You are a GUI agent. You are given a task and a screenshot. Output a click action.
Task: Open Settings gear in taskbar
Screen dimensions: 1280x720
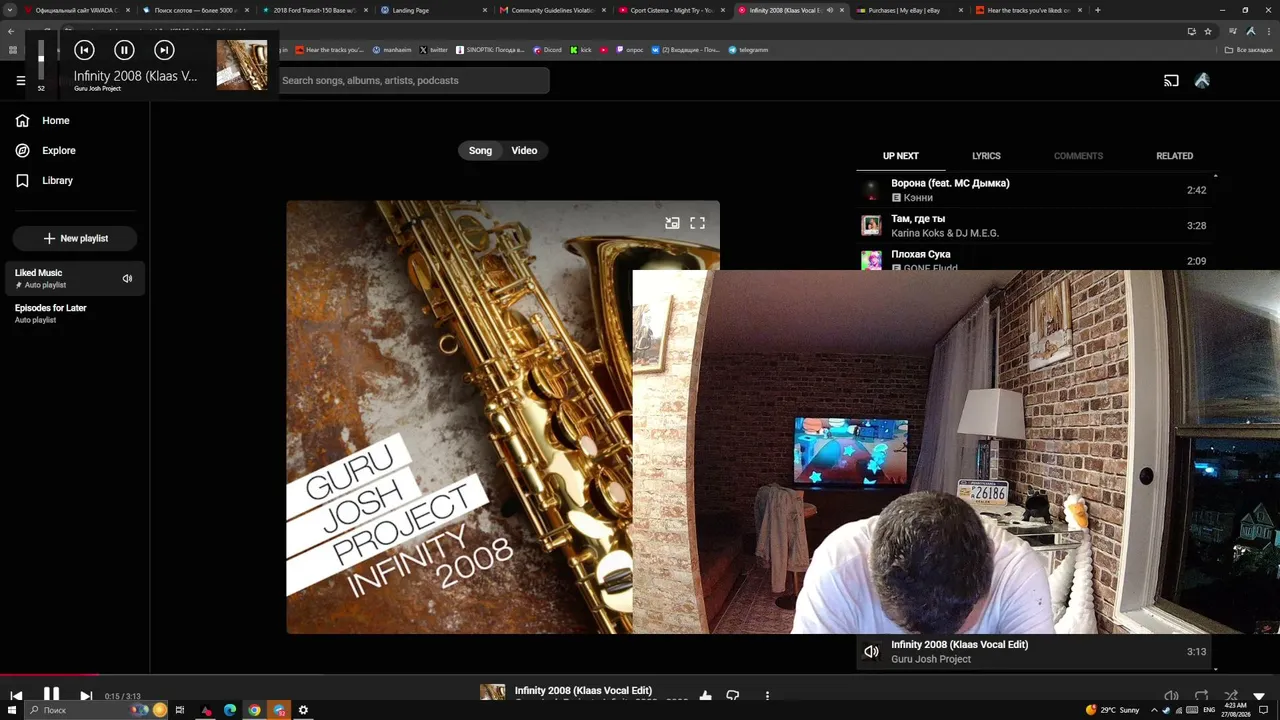[x=303, y=710]
